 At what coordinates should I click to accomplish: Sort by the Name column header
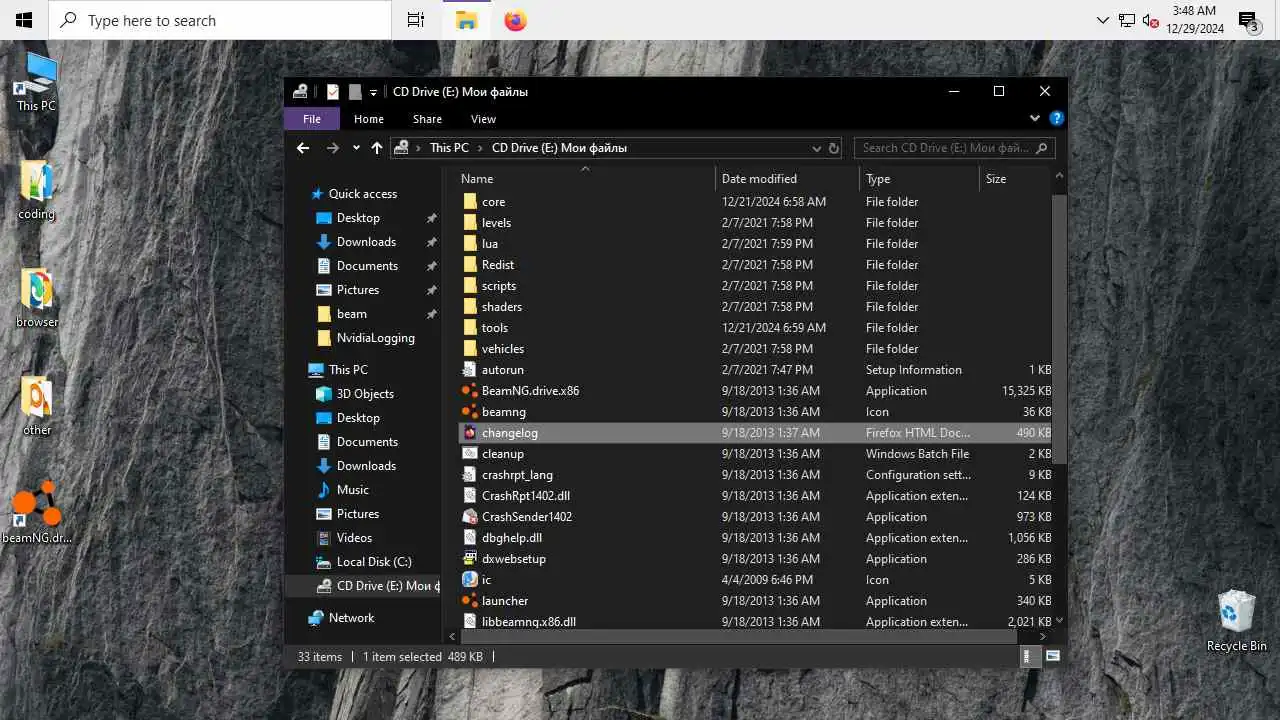tap(585, 179)
